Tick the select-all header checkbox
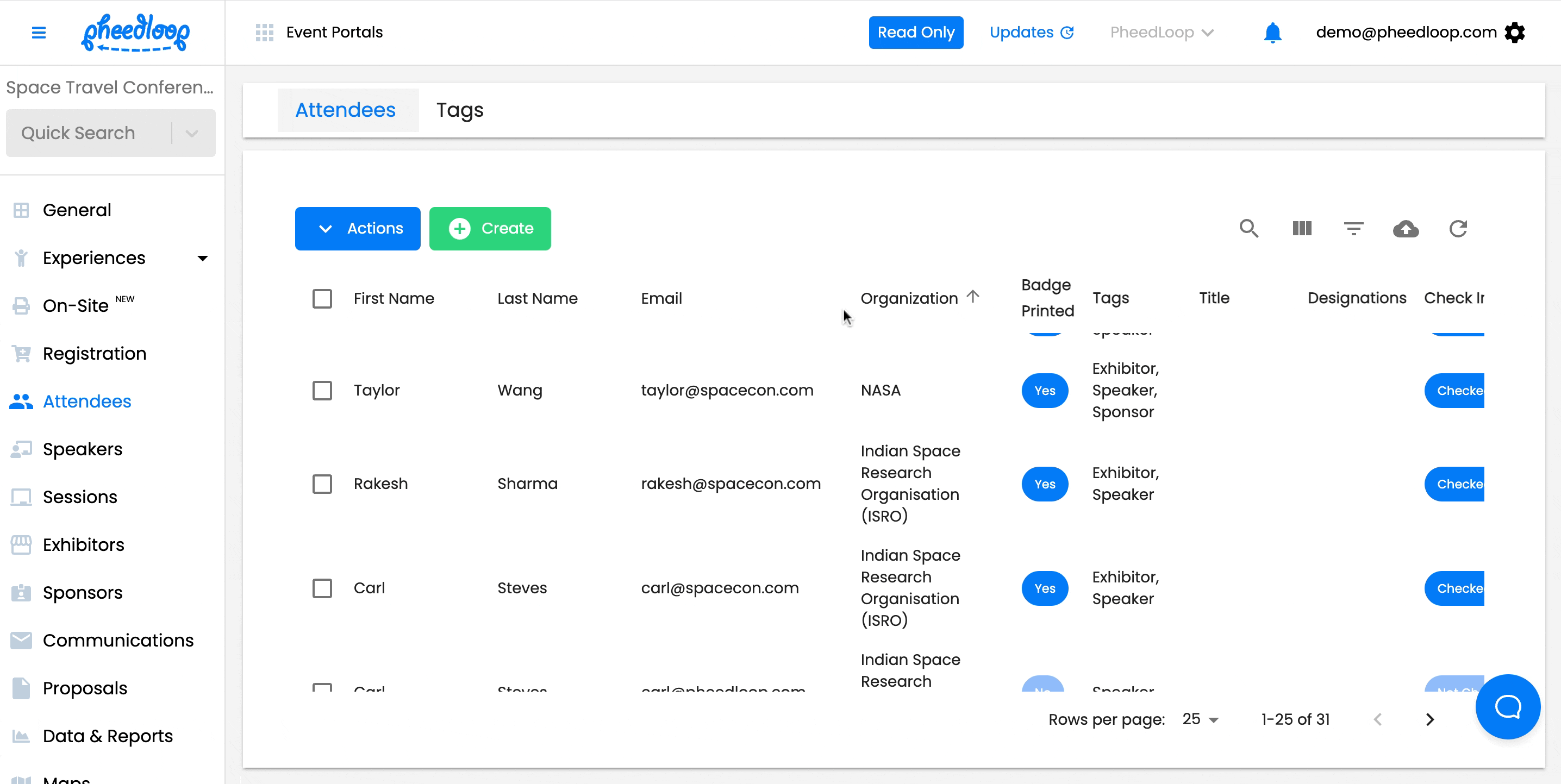This screenshot has height=784, width=1561. point(322,299)
